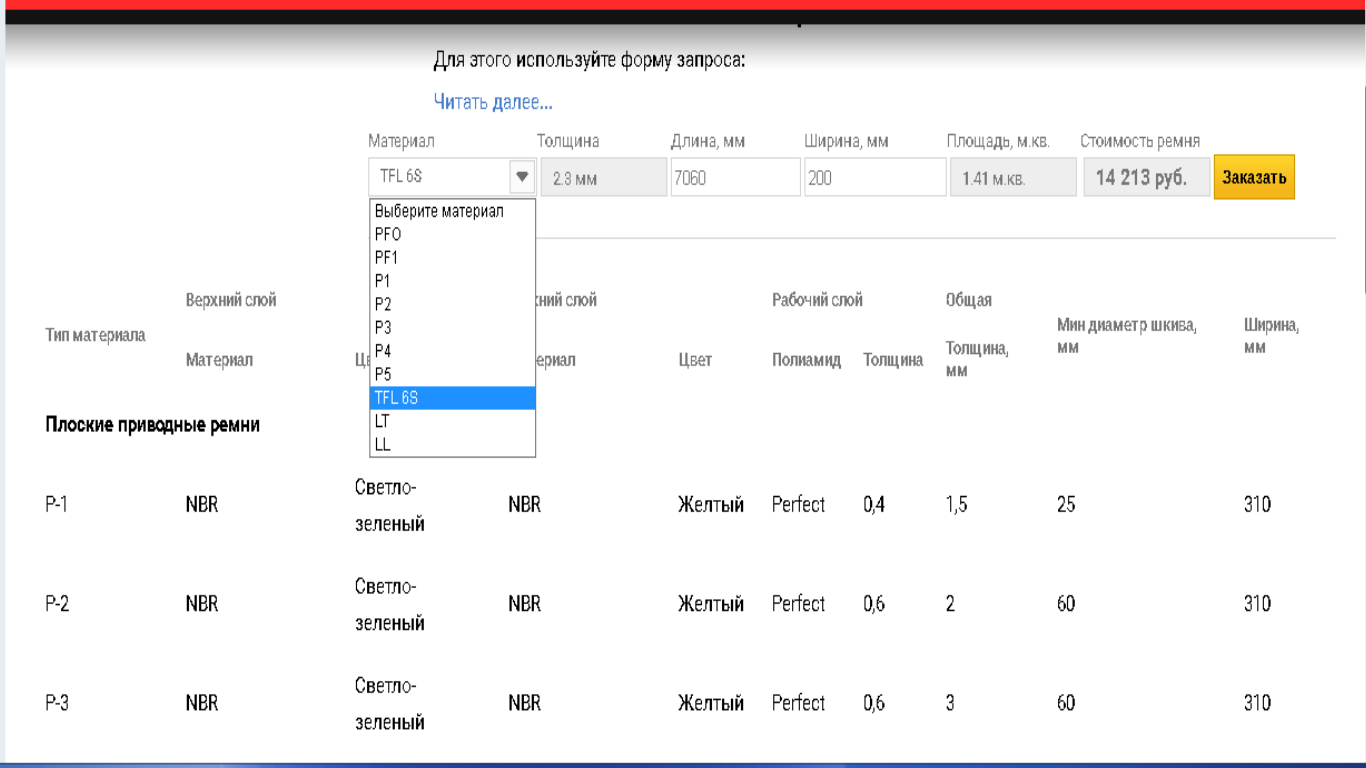1366x768 pixels.
Task: Choose P3 from material list
Action: [452, 327]
